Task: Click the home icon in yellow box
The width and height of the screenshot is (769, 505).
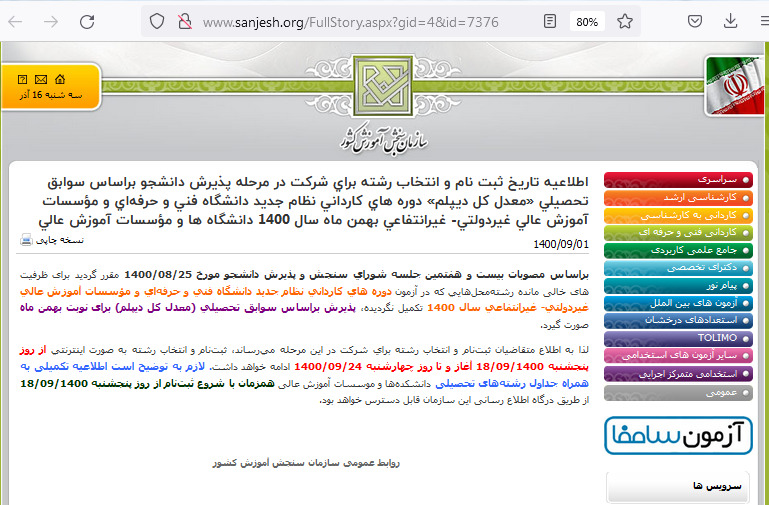Action: (x=61, y=78)
